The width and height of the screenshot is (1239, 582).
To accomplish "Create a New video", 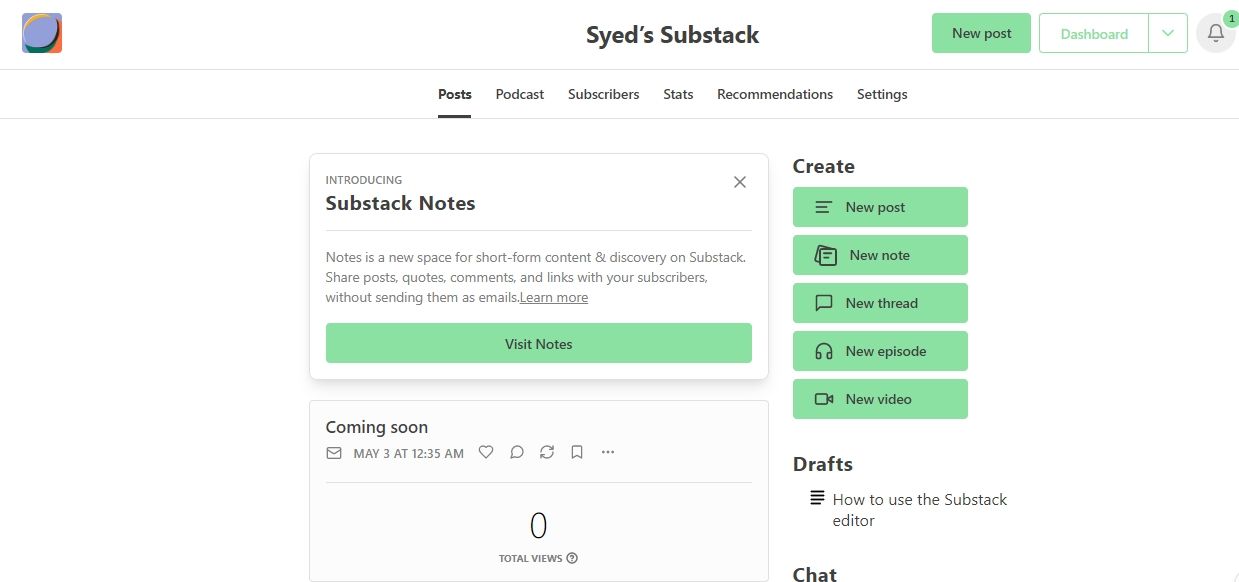I will [880, 399].
